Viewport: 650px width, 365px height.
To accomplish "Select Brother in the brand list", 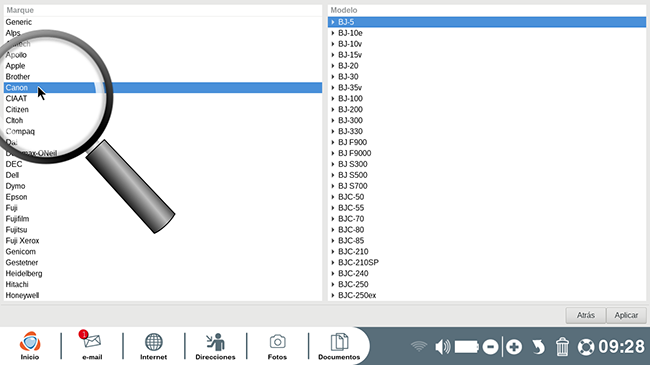I will coord(163,77).
